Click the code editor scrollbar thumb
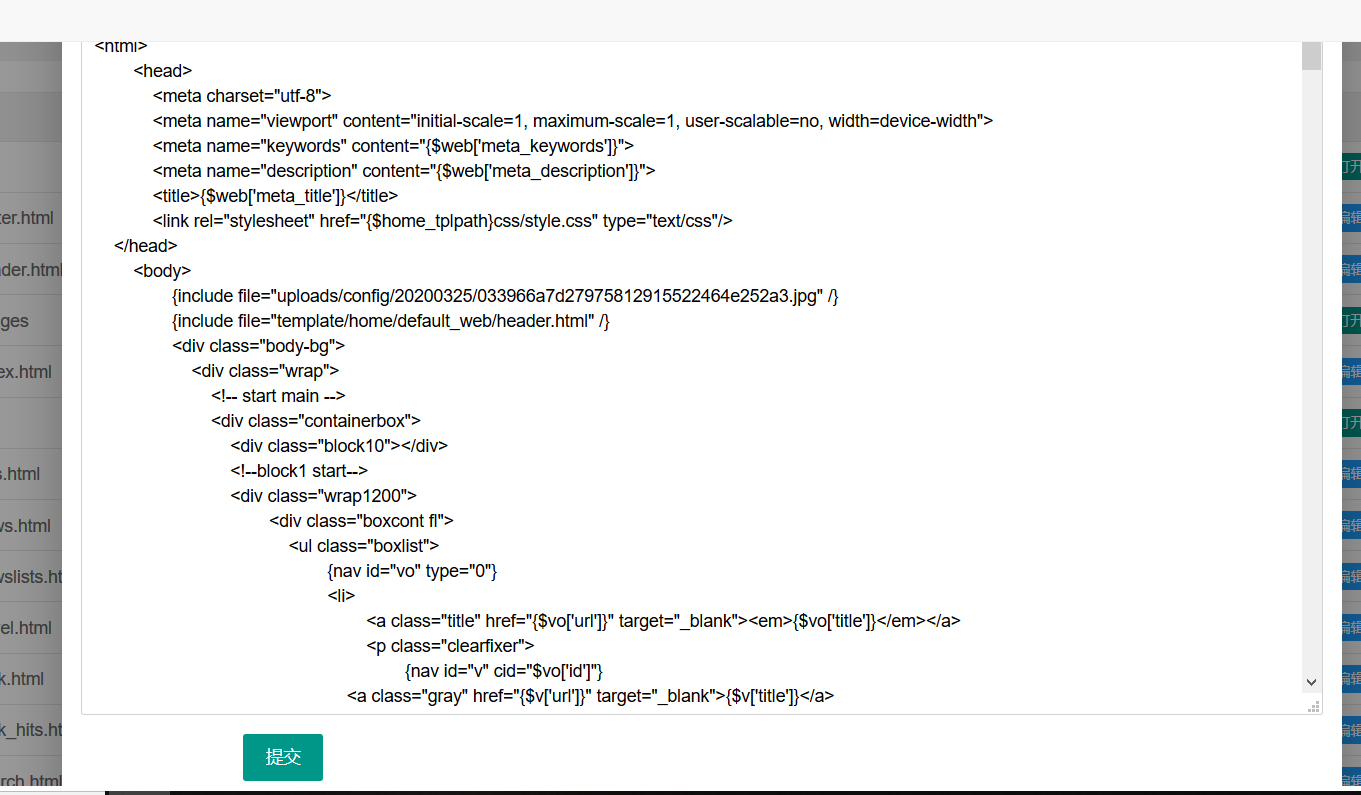Screen dimensions: 1361x795 [1311, 56]
